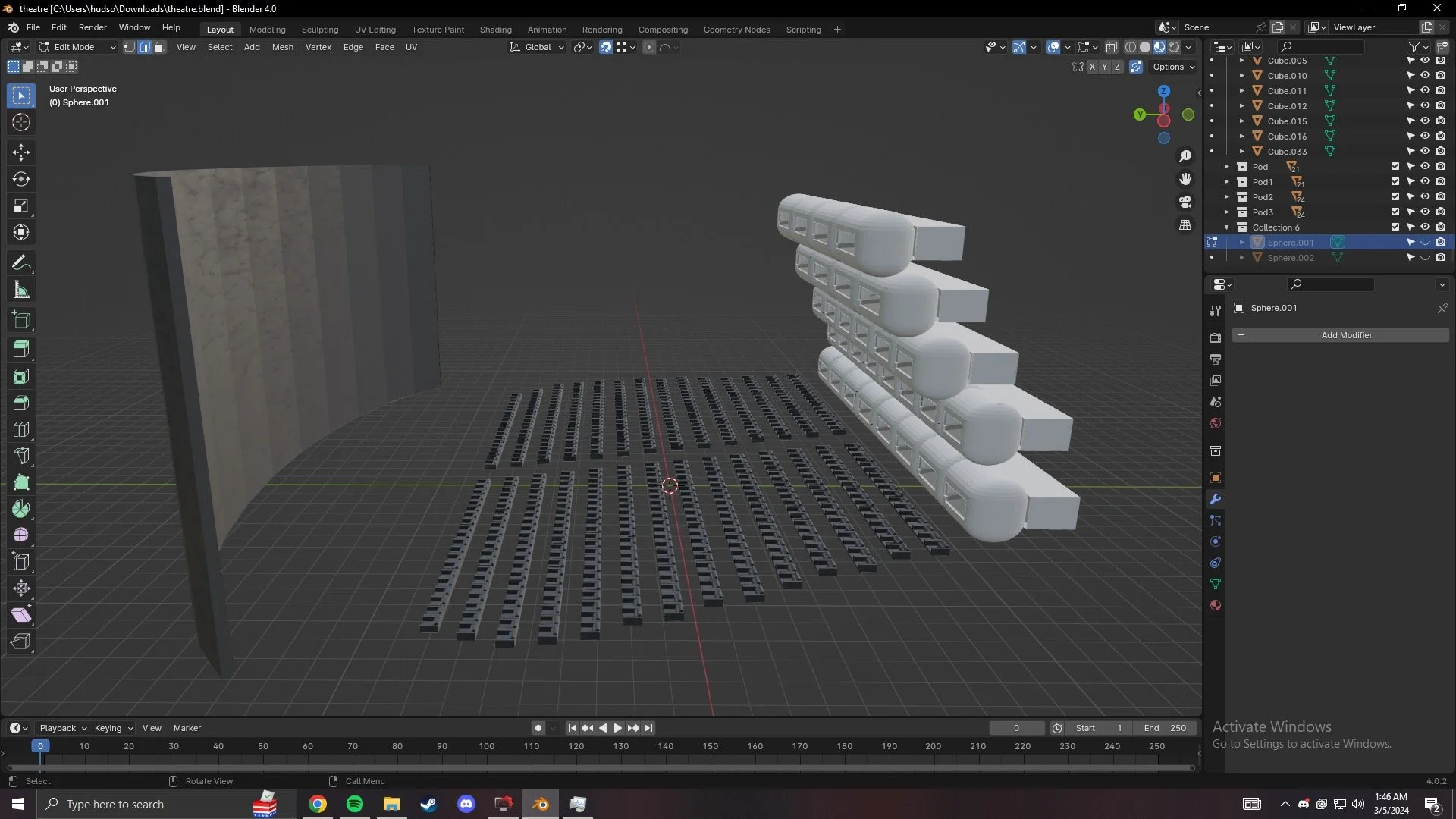Open the Material properties tab
Image resolution: width=1456 pixels, height=819 pixels.
pos(1216,605)
